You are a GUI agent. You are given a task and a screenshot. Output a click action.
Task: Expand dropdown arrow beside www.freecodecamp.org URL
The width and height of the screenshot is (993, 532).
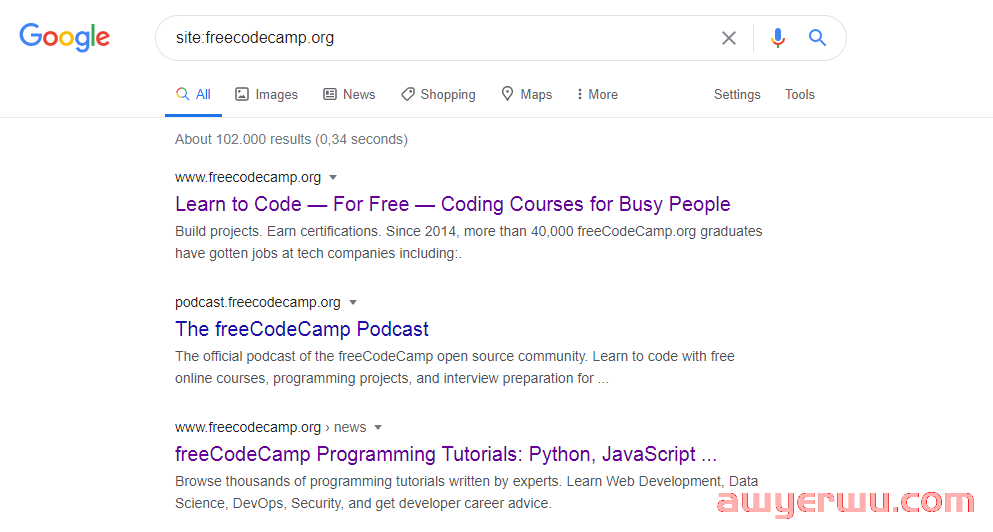[x=333, y=178]
